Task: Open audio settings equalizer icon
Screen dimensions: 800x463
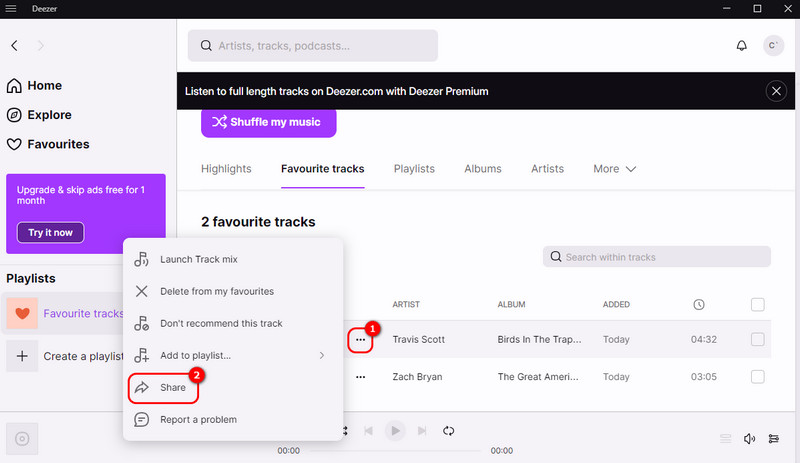Action: 774,438
